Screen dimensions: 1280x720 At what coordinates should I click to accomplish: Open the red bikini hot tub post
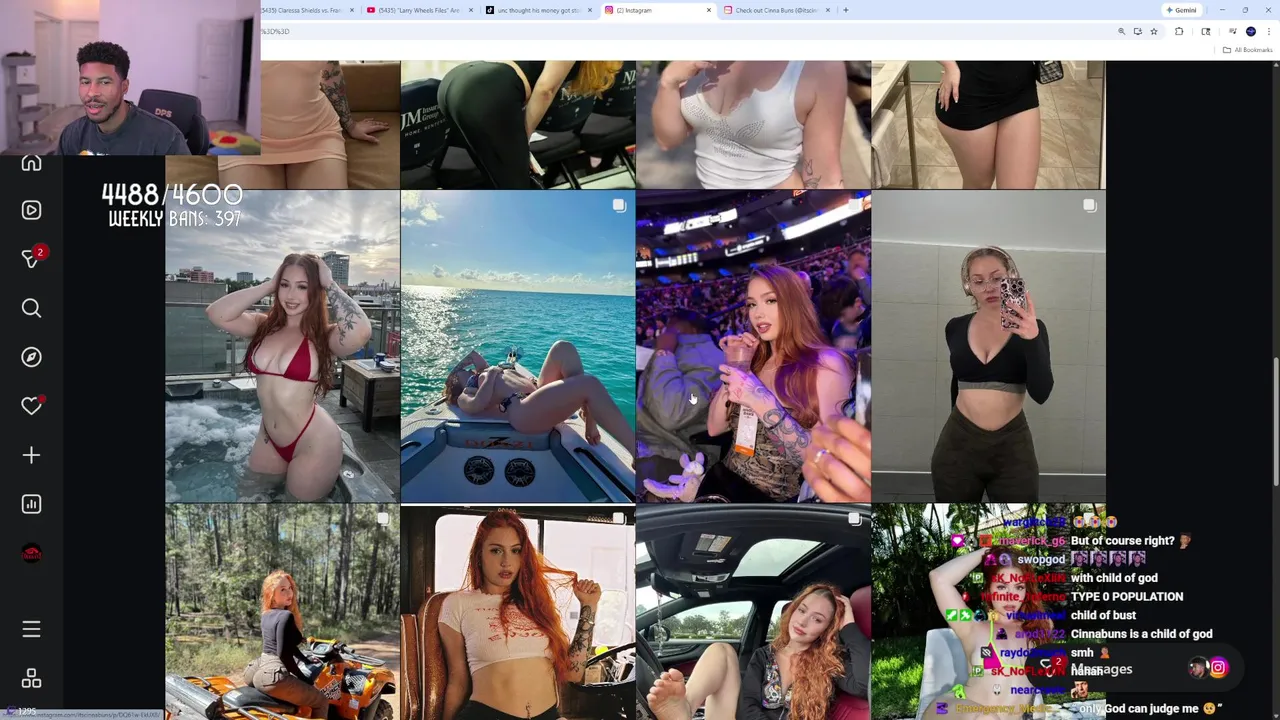point(282,346)
